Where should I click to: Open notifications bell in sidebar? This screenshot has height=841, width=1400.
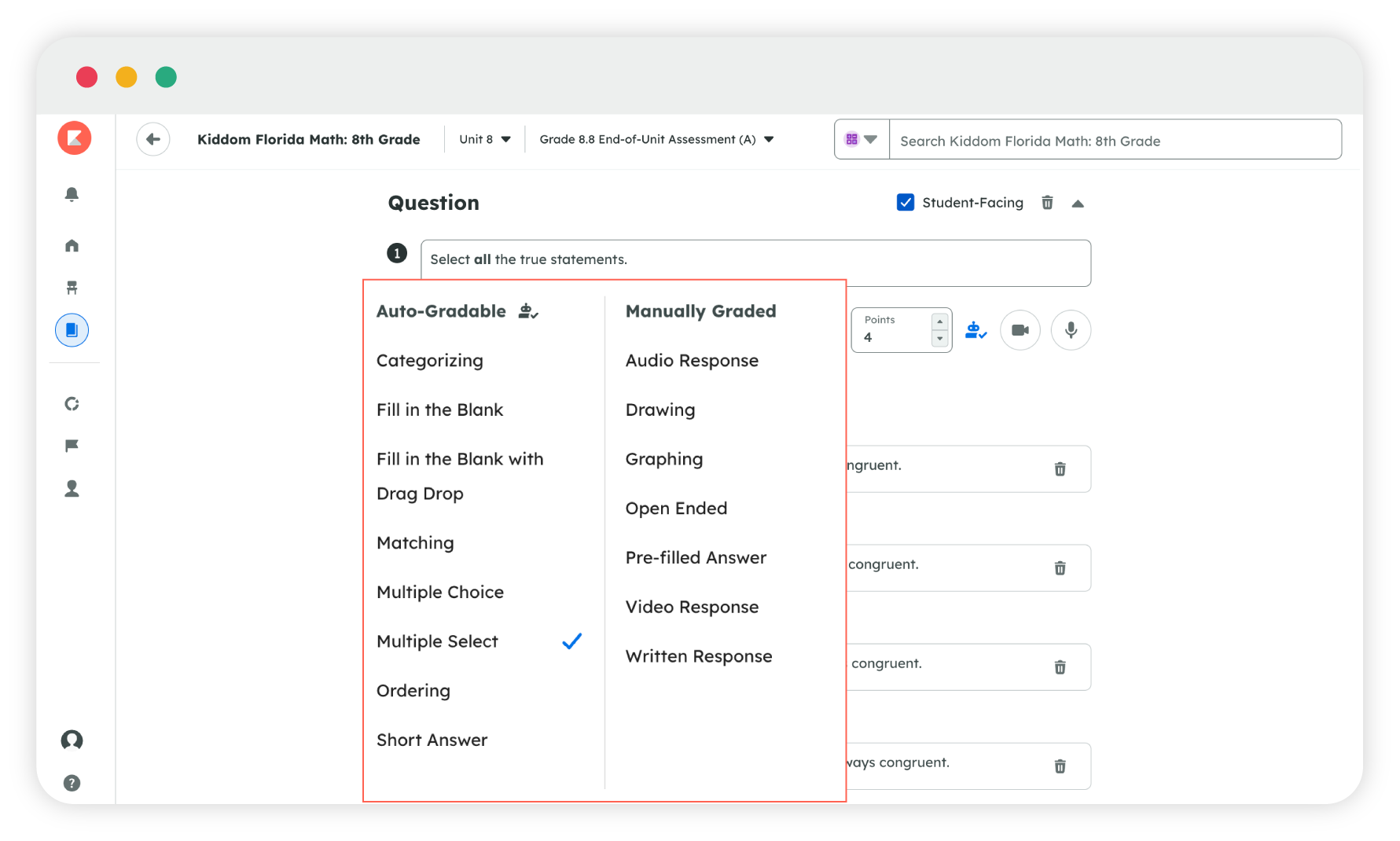click(x=72, y=194)
